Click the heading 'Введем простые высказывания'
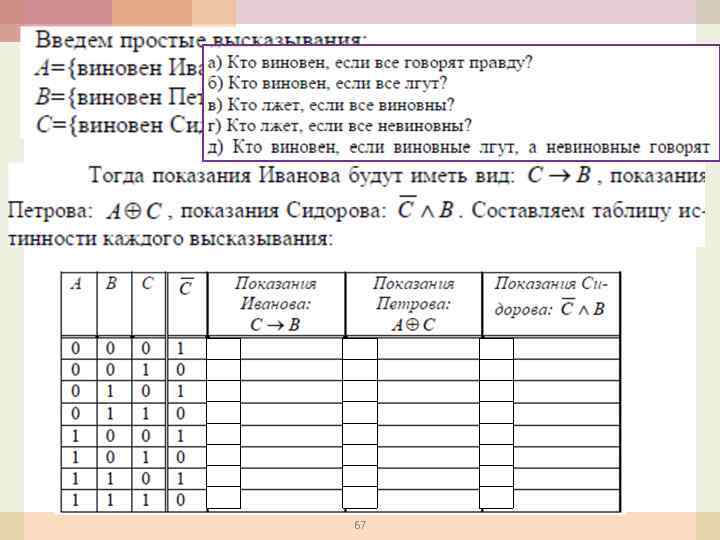The image size is (720, 540). click(x=201, y=39)
